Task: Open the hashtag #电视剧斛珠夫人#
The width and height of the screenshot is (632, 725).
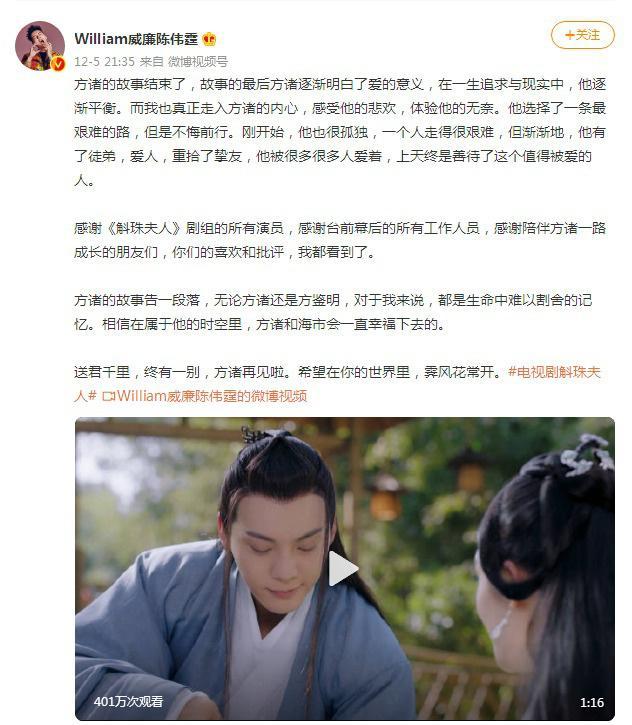Action: (554, 372)
